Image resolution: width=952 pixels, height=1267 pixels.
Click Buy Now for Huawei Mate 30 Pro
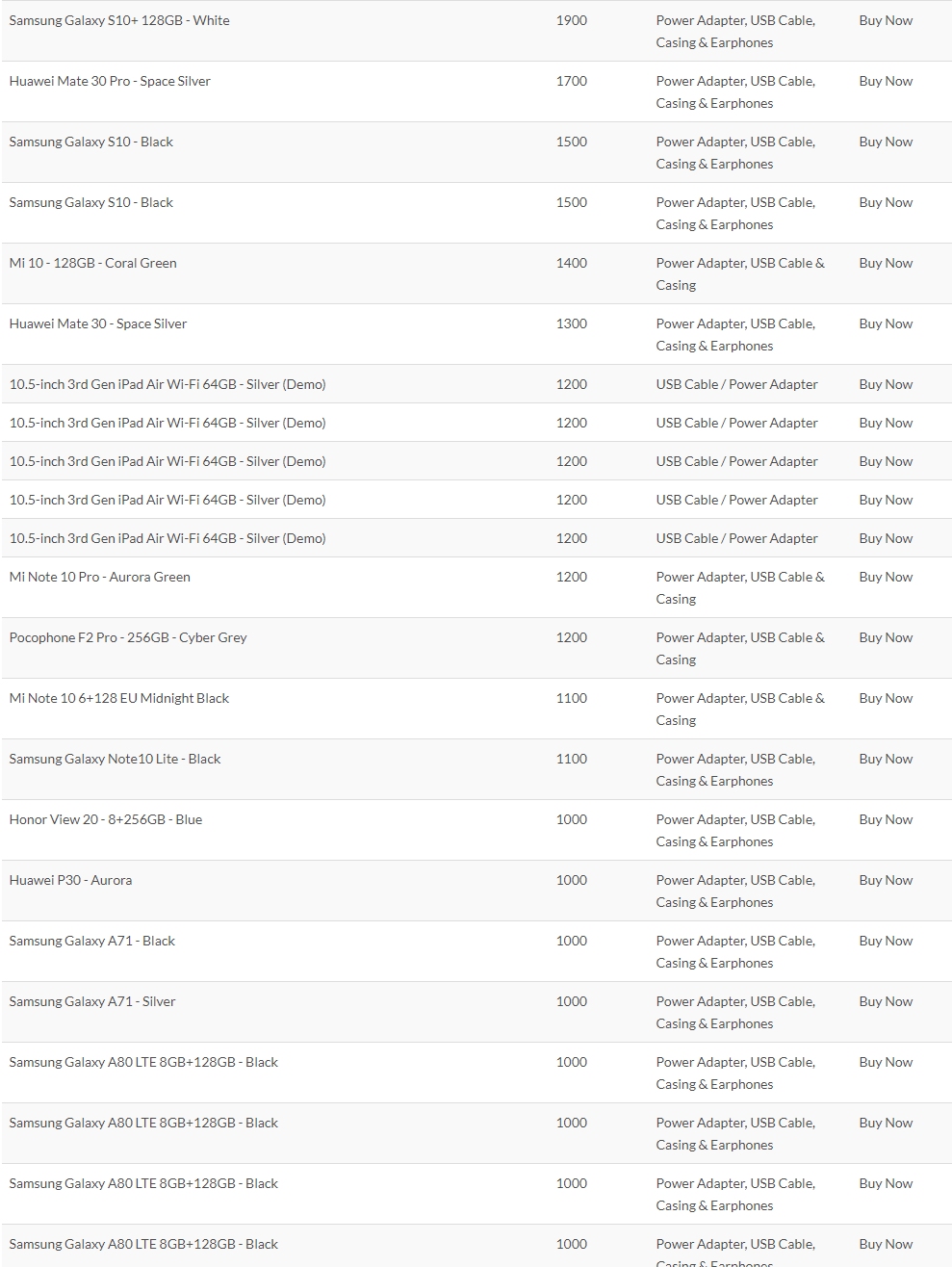tap(886, 81)
